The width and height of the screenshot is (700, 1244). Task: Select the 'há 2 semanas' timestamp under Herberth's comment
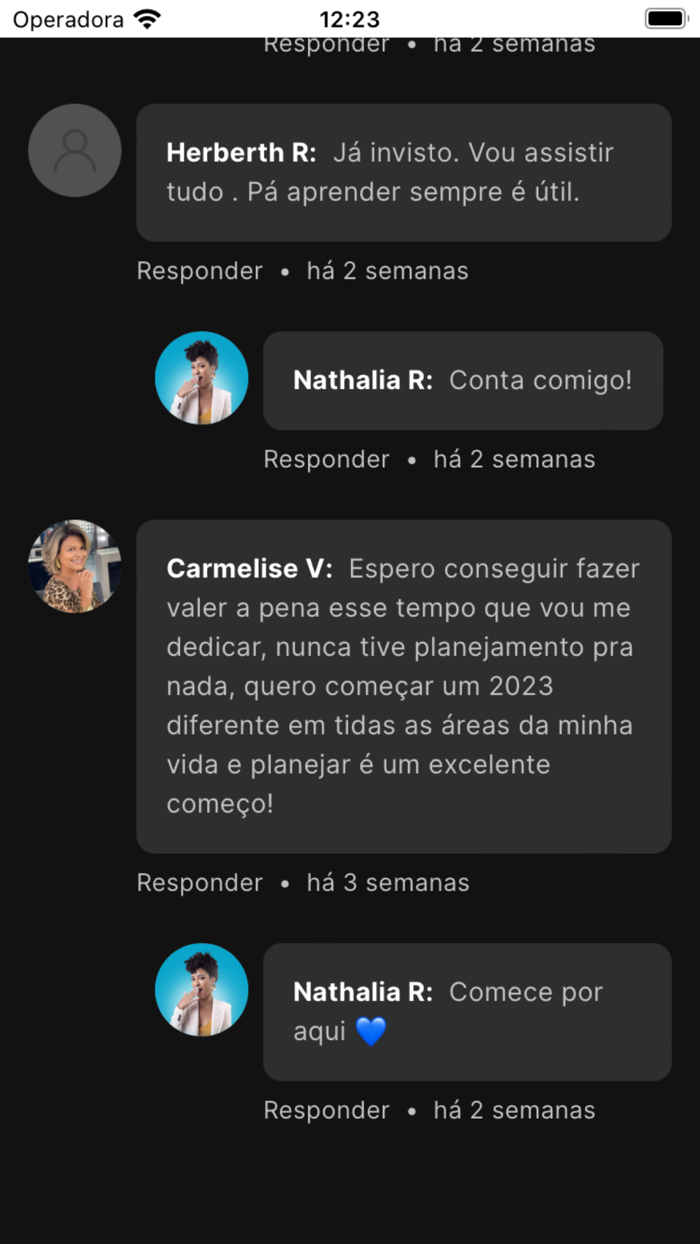tap(388, 270)
